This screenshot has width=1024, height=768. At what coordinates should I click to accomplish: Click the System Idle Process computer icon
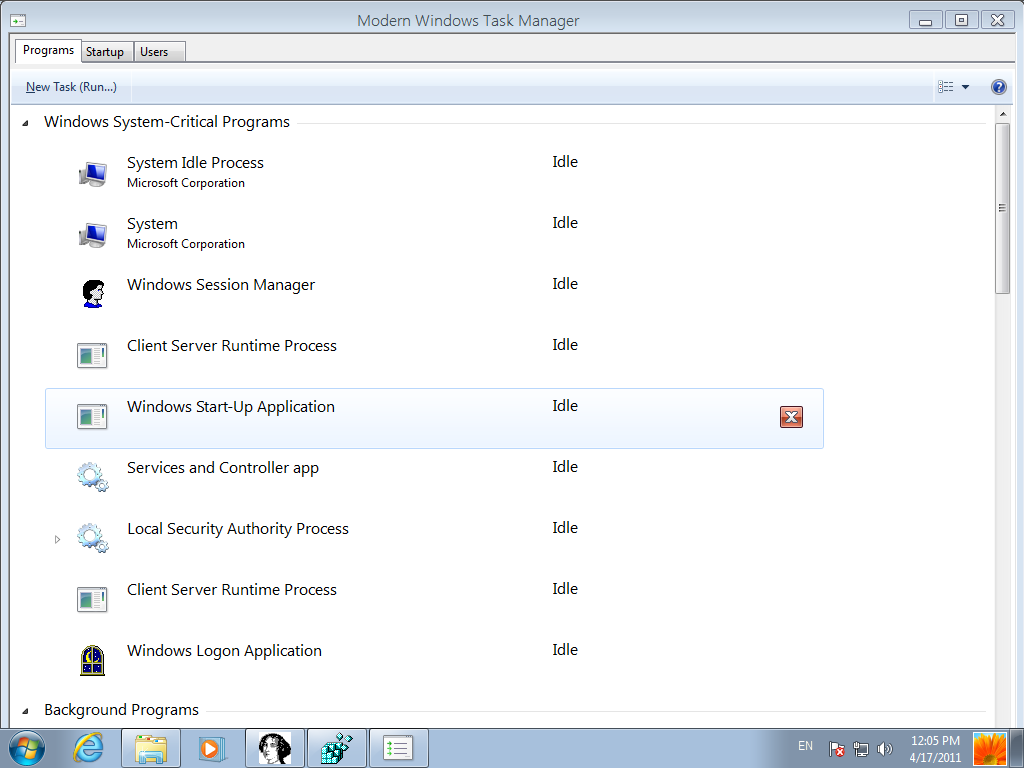(93, 174)
